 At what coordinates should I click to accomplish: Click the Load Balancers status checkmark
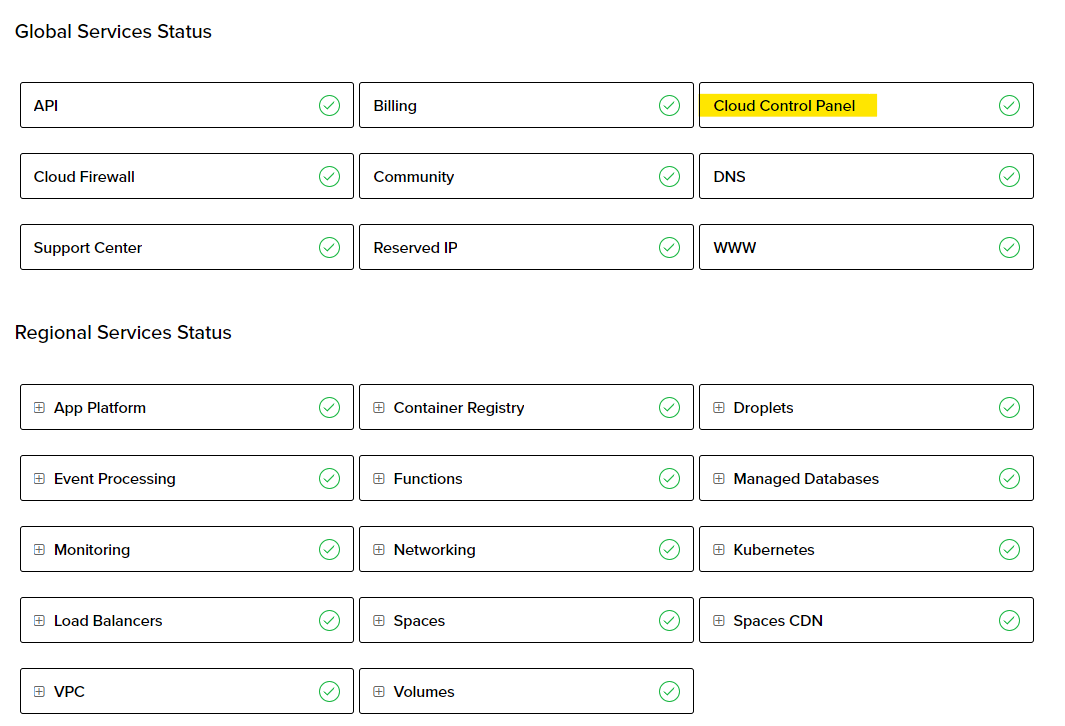coord(329,620)
